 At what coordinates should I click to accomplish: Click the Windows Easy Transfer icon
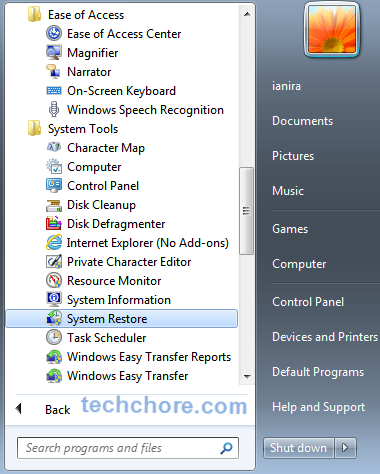(x=54, y=376)
